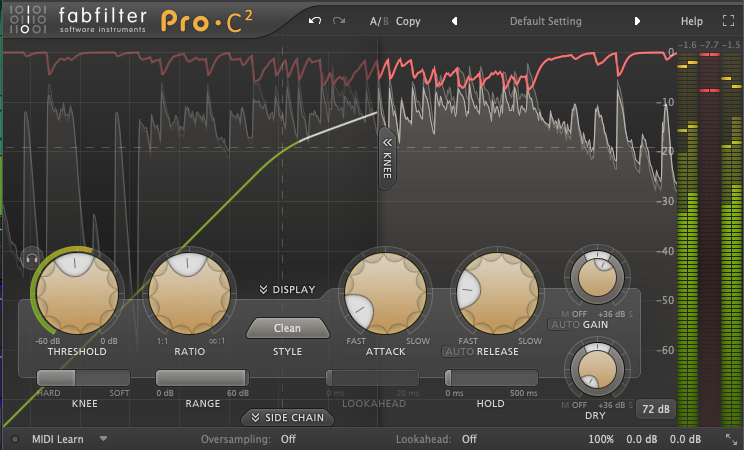
Task: Click the -1.6 peak level readout
Action: point(687,45)
